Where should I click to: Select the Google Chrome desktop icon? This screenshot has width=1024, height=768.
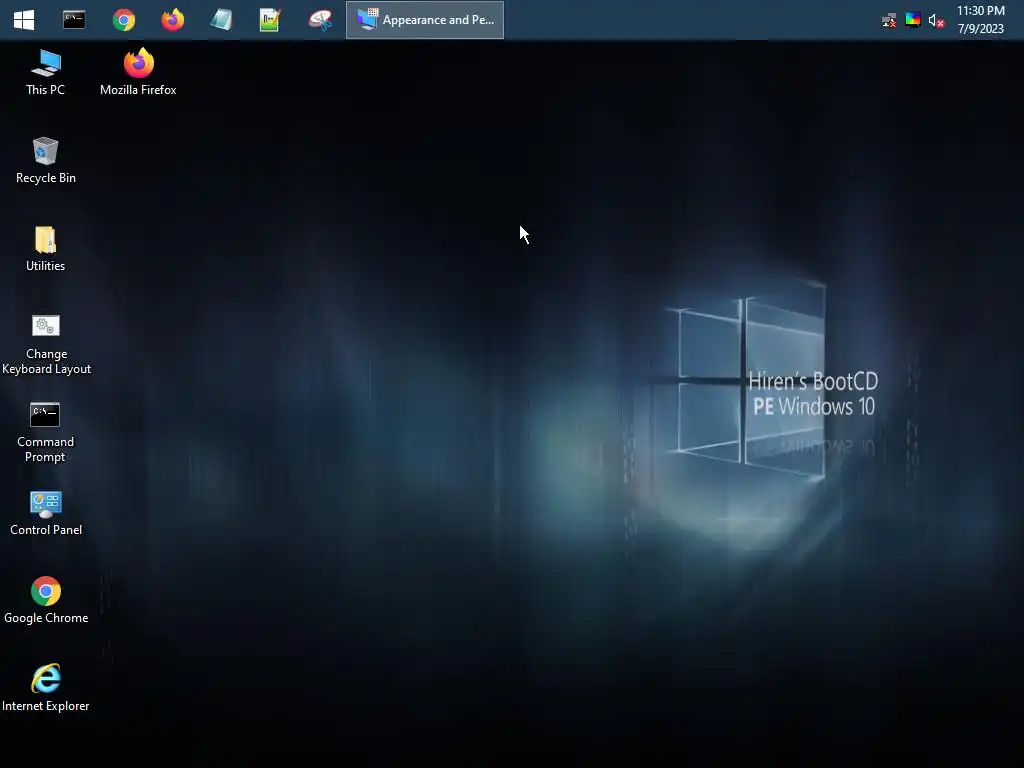pos(46,600)
